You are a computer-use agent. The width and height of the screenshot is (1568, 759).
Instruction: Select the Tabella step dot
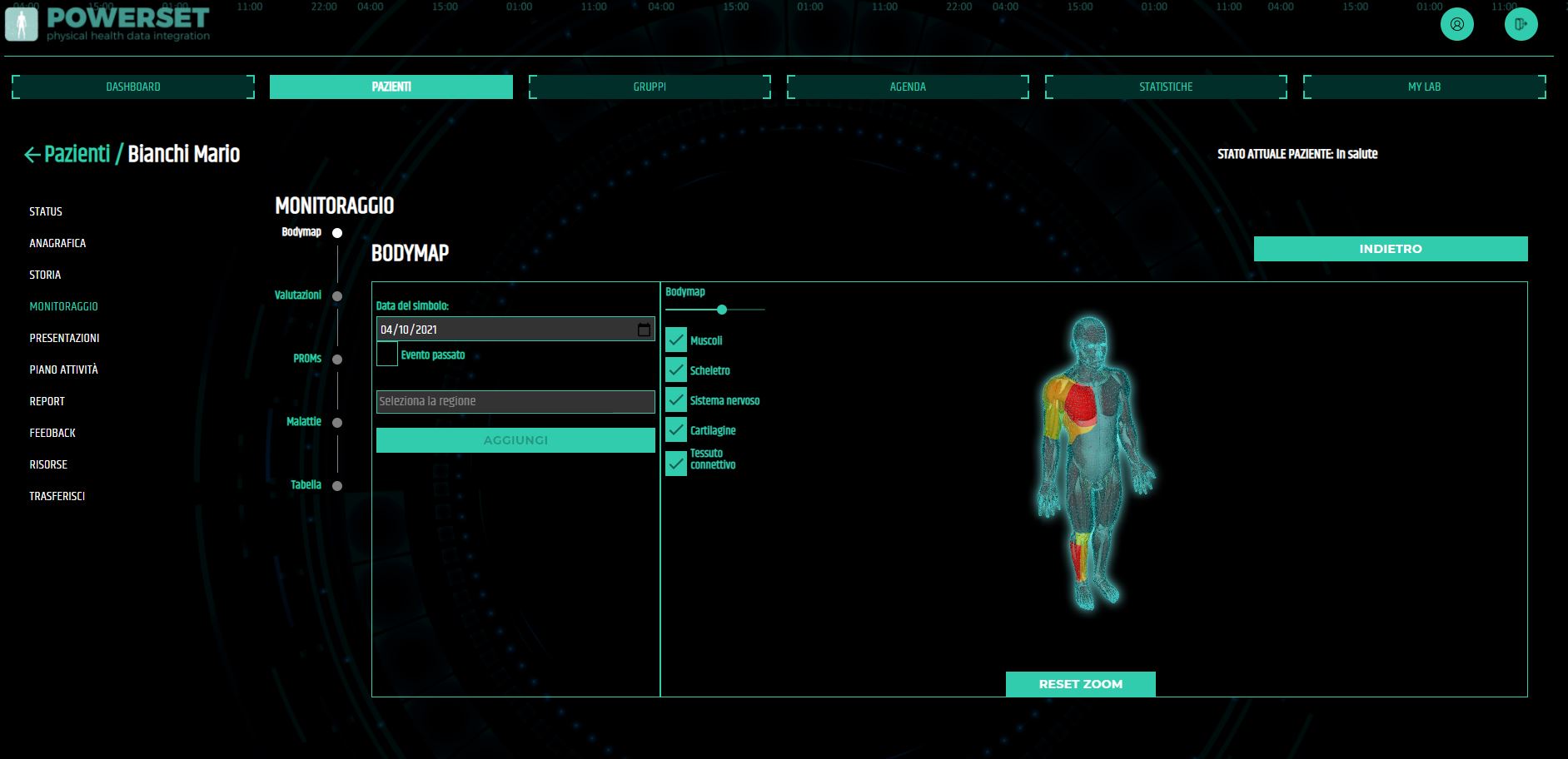[337, 484]
